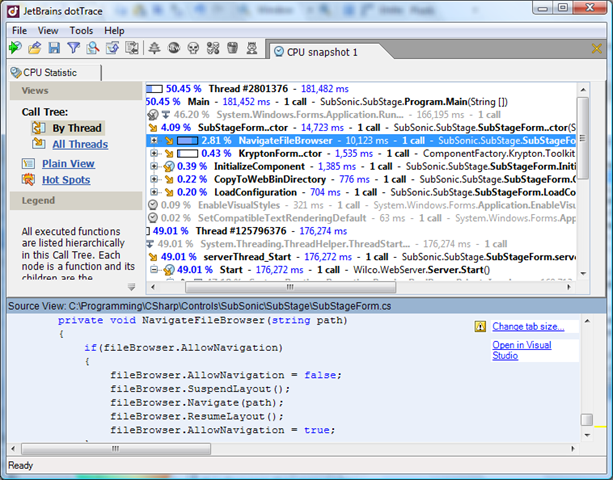Click the gray tree toolbar icon
Screen dimensions: 613x480
(154, 48)
